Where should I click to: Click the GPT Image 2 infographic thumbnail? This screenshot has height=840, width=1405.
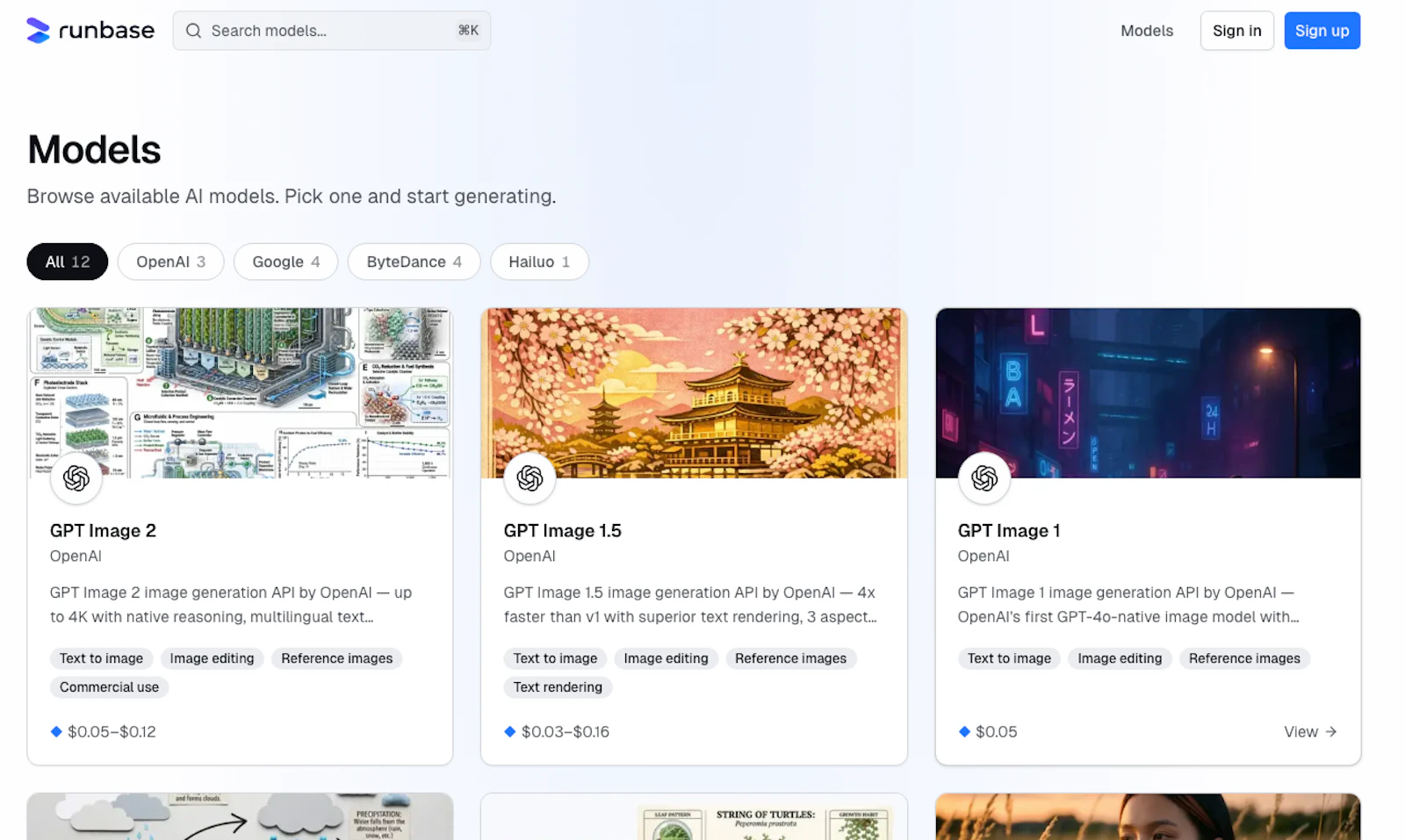(x=240, y=392)
